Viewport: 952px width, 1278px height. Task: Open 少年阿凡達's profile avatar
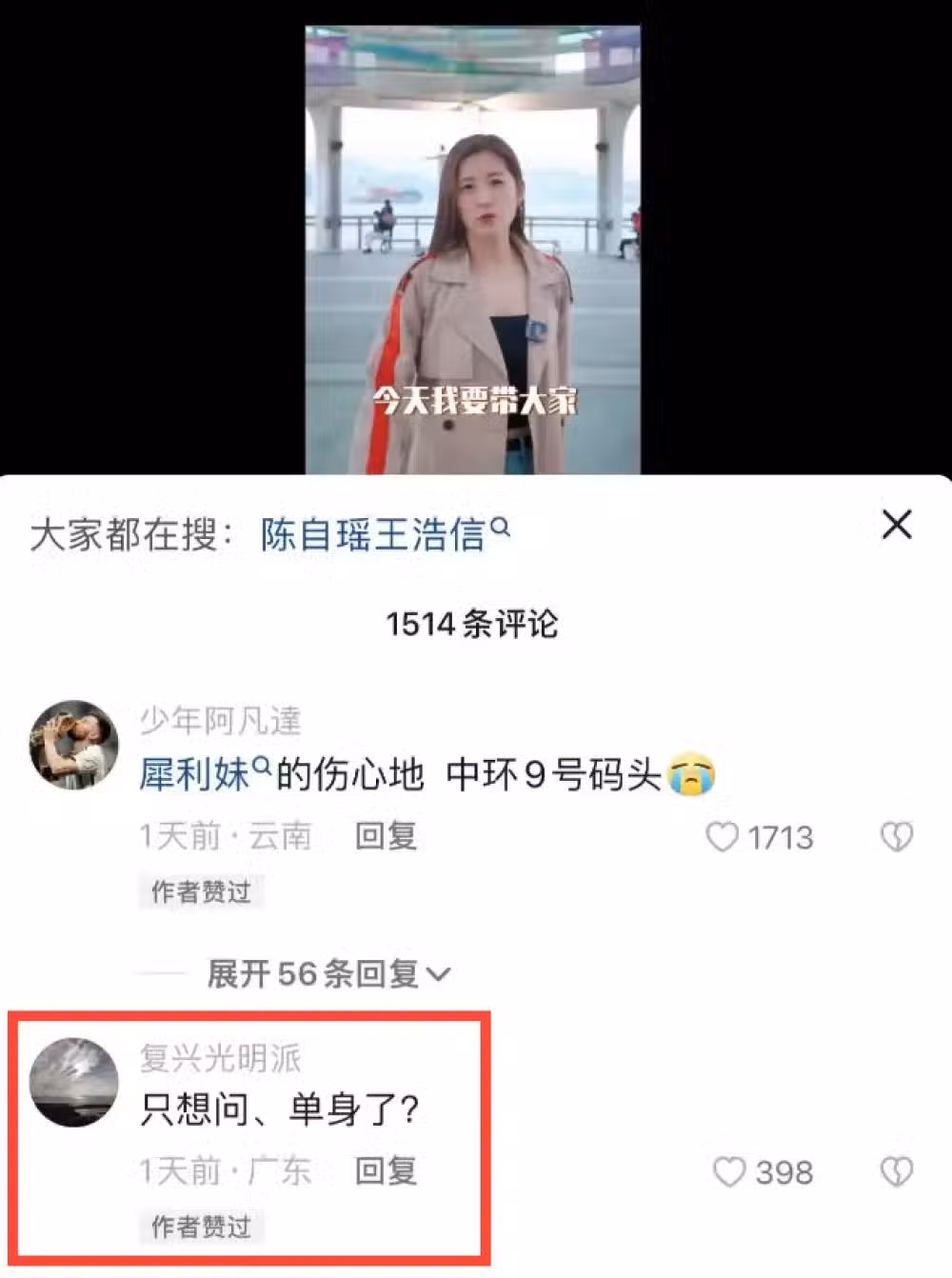tap(74, 746)
